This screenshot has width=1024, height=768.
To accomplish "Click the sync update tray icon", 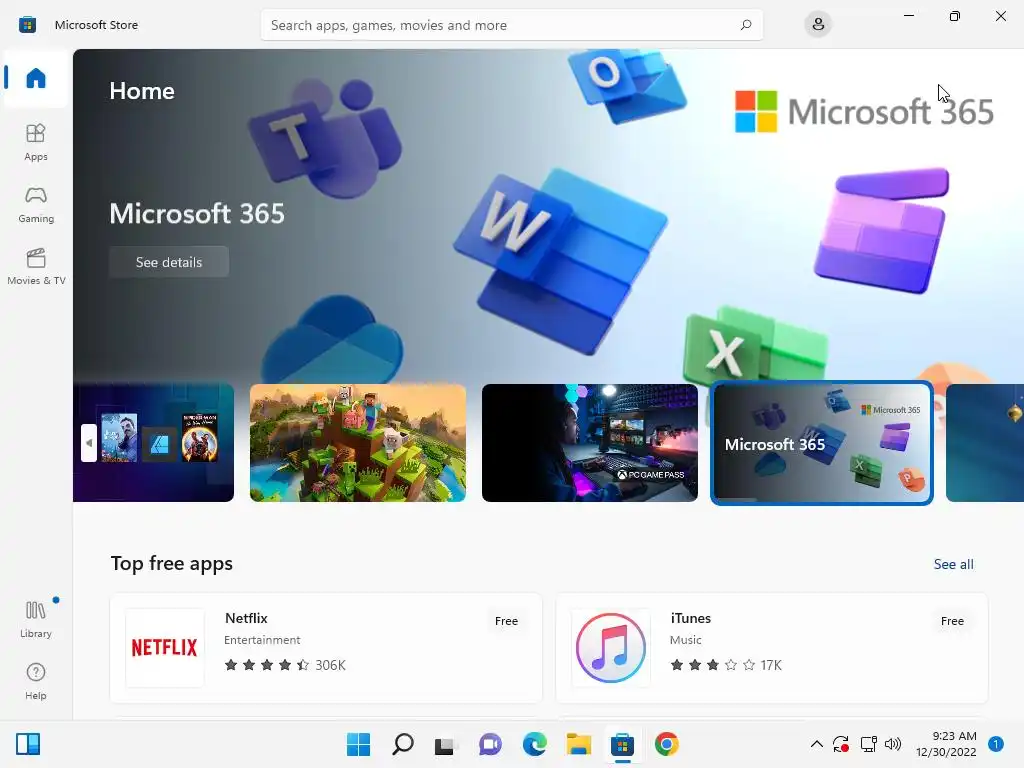I will [x=841, y=744].
